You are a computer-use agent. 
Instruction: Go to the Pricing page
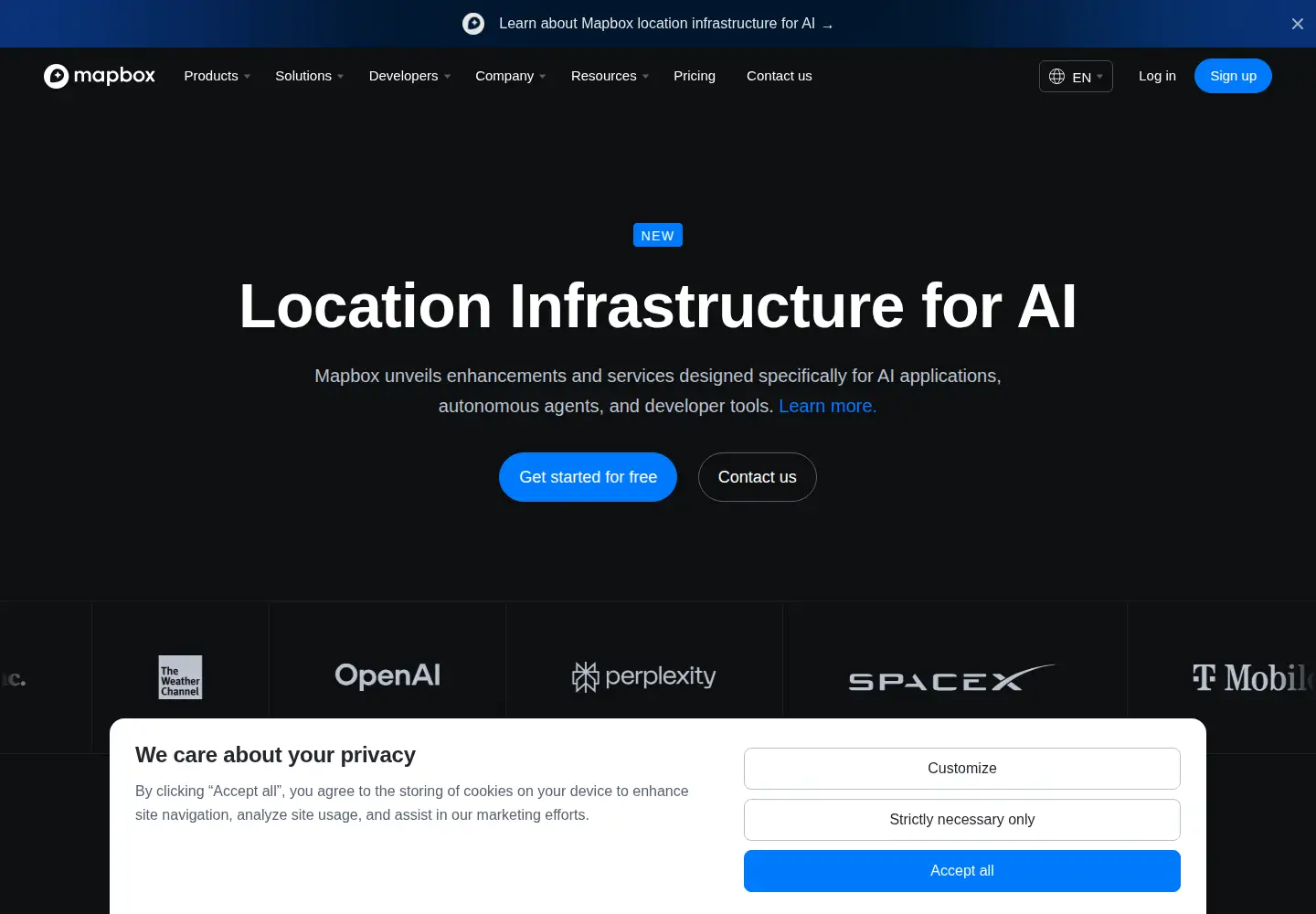[695, 76]
